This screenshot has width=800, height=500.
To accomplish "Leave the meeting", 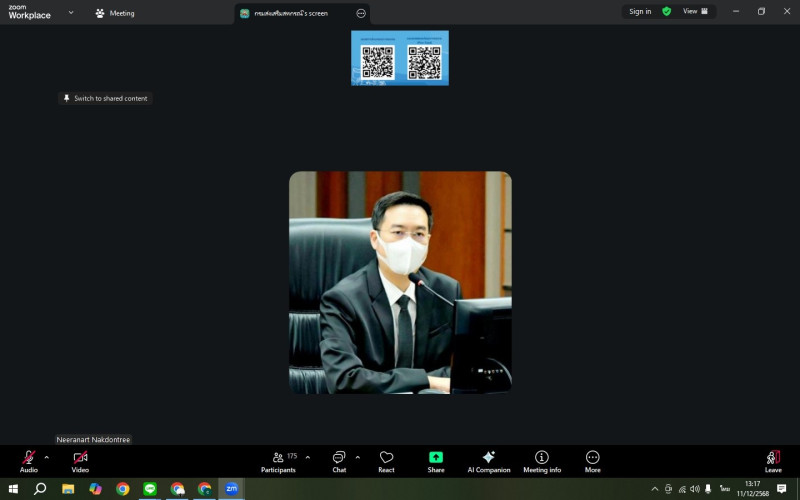I will 773,460.
